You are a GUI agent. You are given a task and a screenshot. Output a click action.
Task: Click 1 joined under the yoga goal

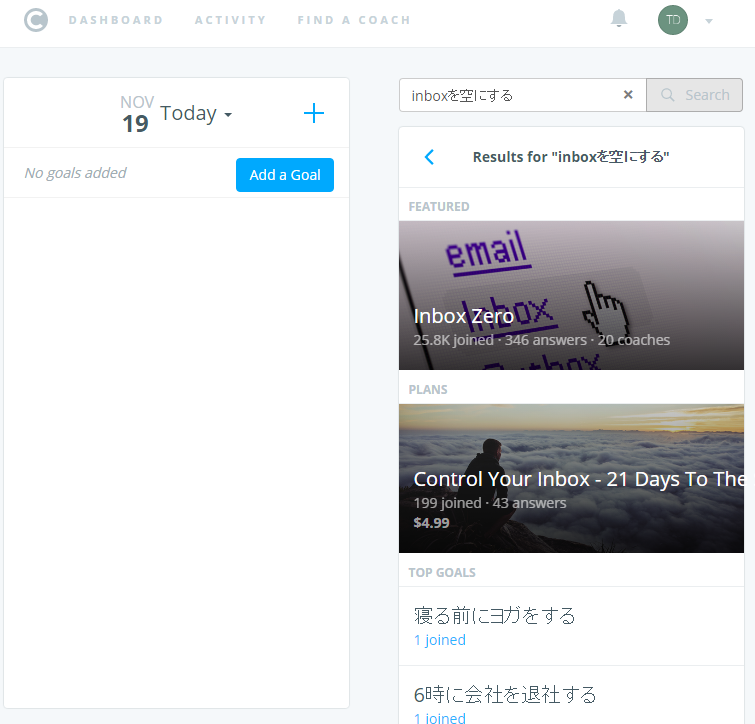(440, 640)
